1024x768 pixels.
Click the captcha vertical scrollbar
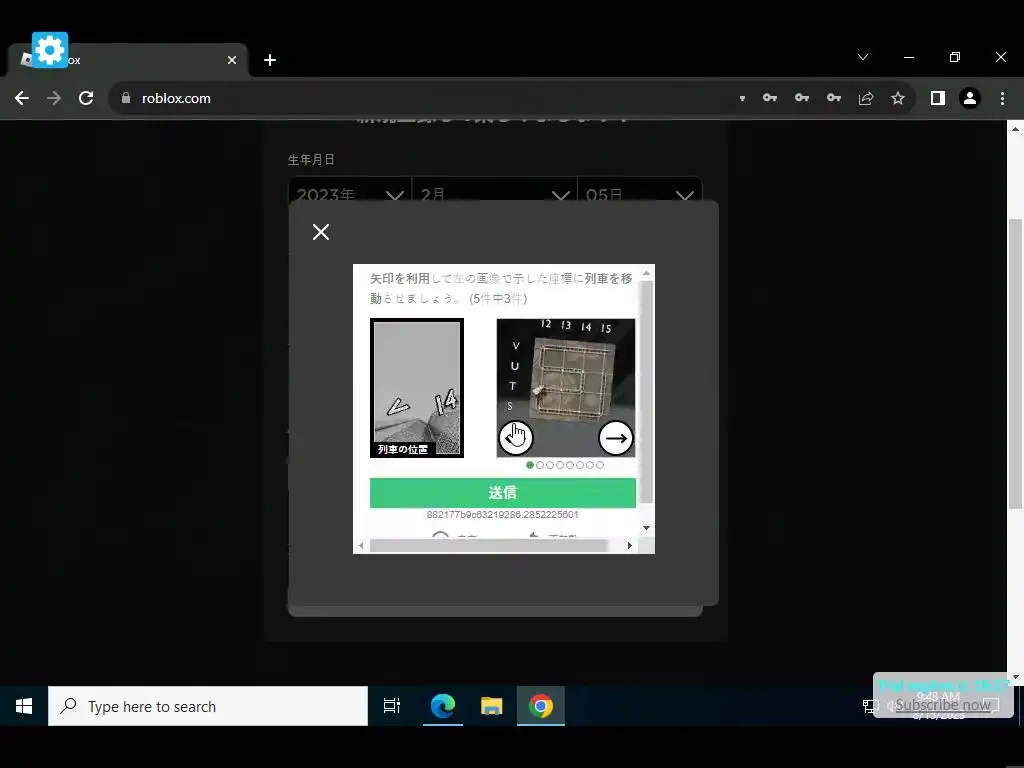(647, 392)
